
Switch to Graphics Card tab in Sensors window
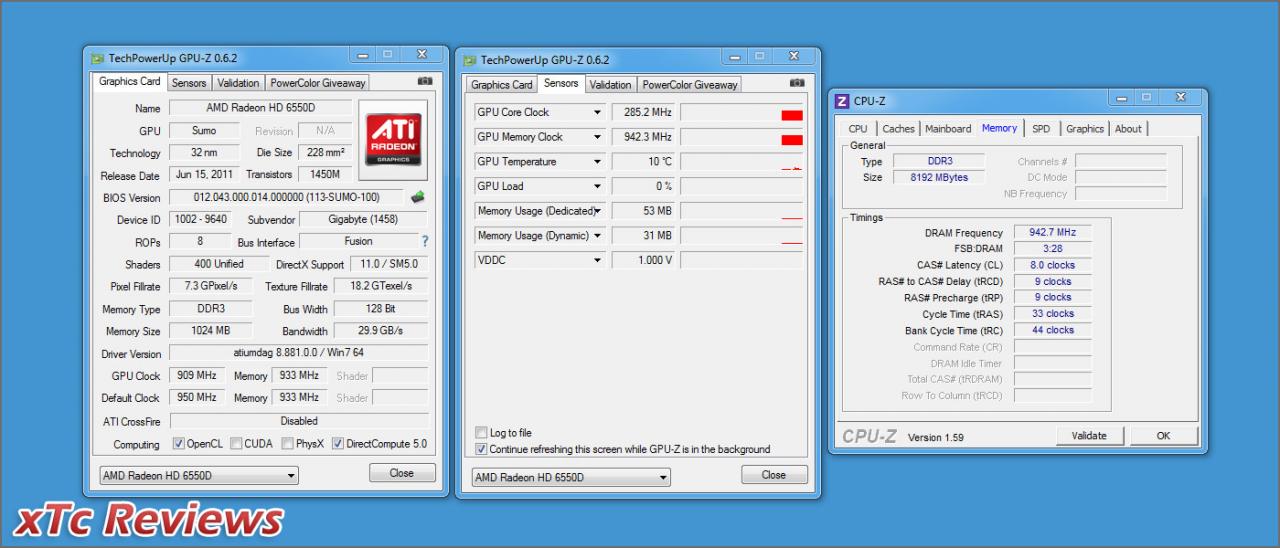[x=502, y=85]
